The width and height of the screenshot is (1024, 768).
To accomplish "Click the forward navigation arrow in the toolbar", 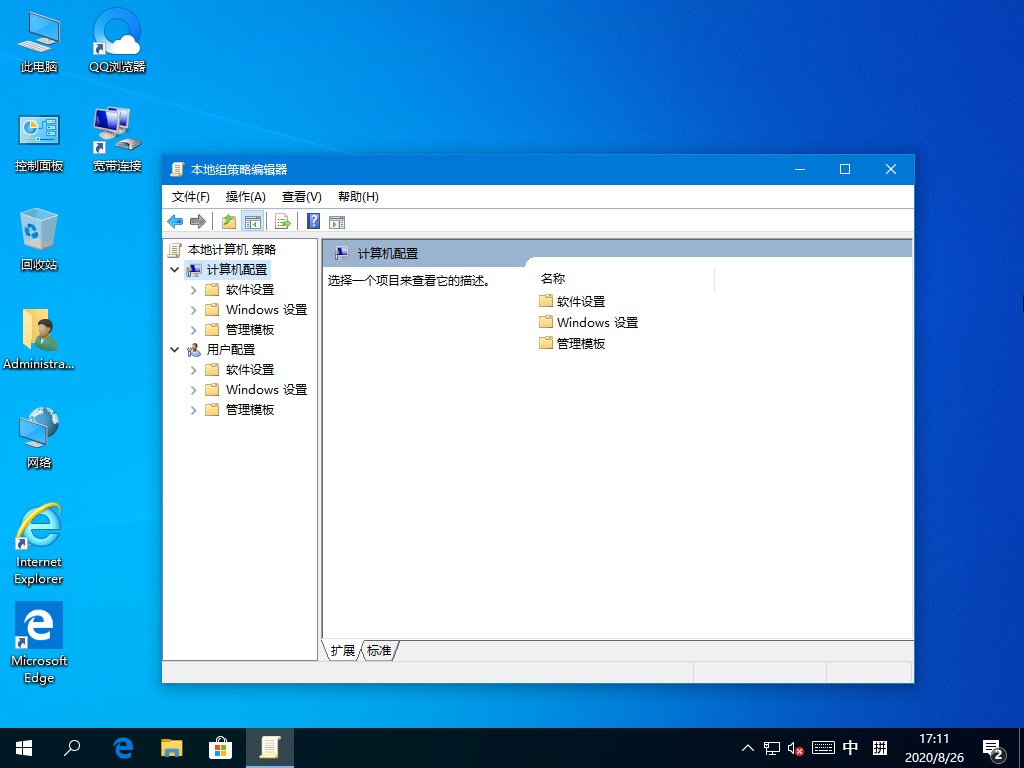I will [197, 221].
